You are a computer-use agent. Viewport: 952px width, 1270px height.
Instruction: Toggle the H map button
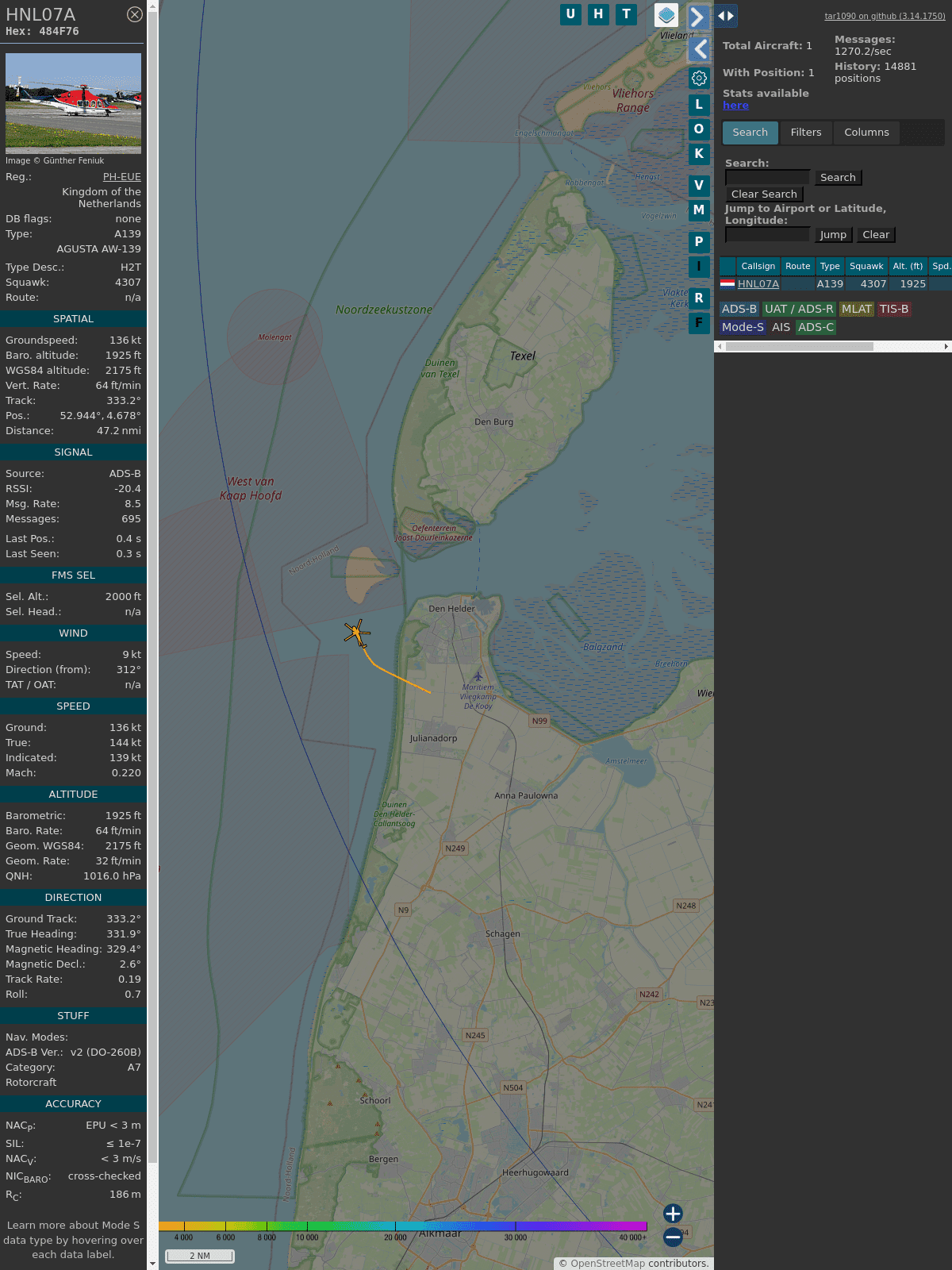(598, 14)
